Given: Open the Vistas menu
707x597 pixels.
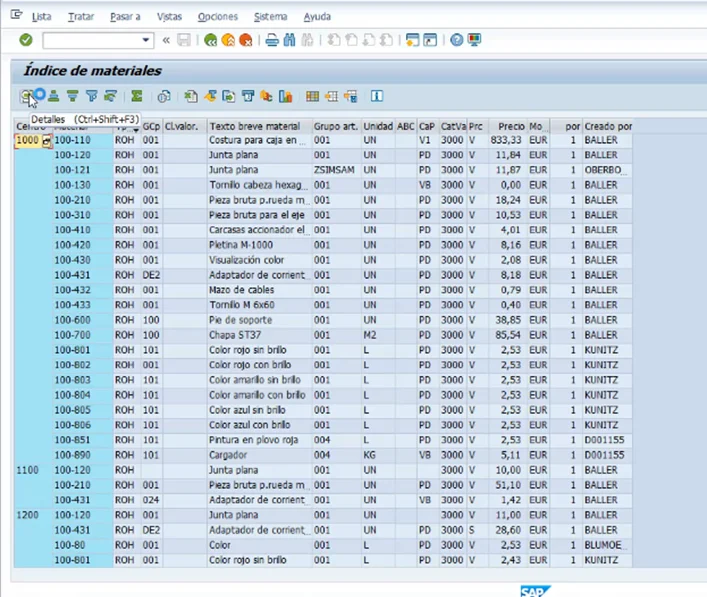Looking at the screenshot, I should pyautogui.click(x=169, y=17).
